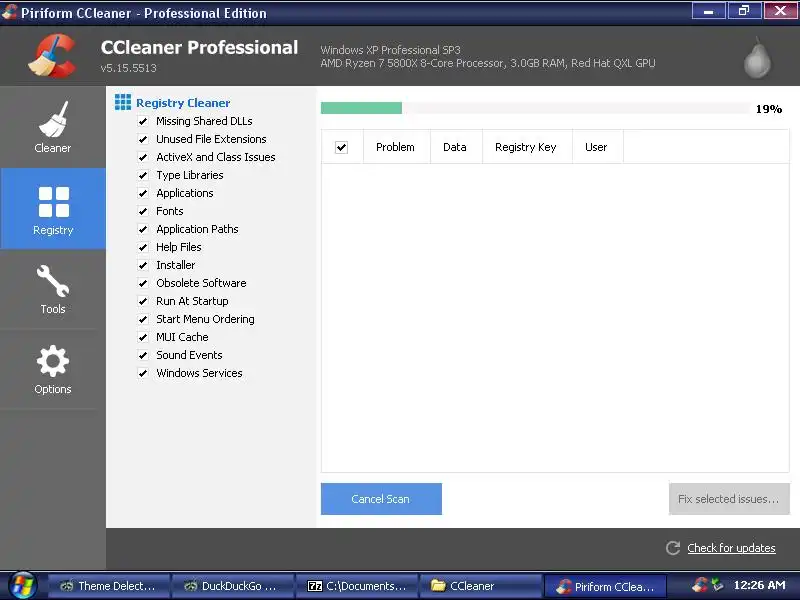800x600 pixels.
Task: Open the CCleaner folder taskbar item
Action: coord(481,586)
